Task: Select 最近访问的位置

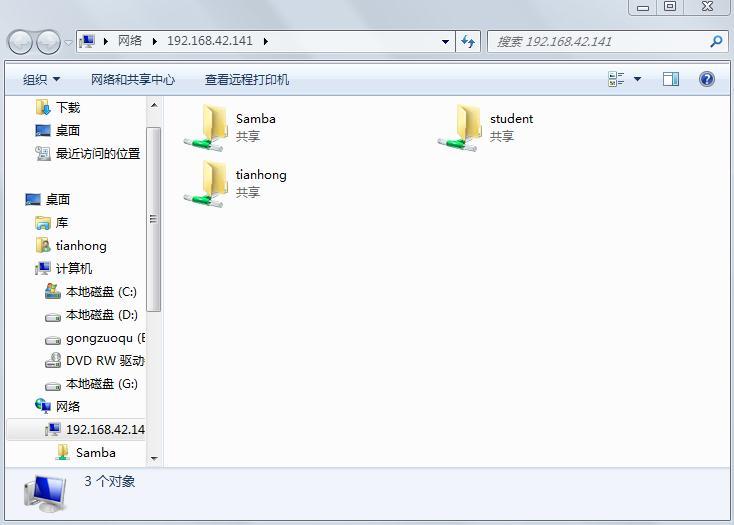Action: [88, 153]
